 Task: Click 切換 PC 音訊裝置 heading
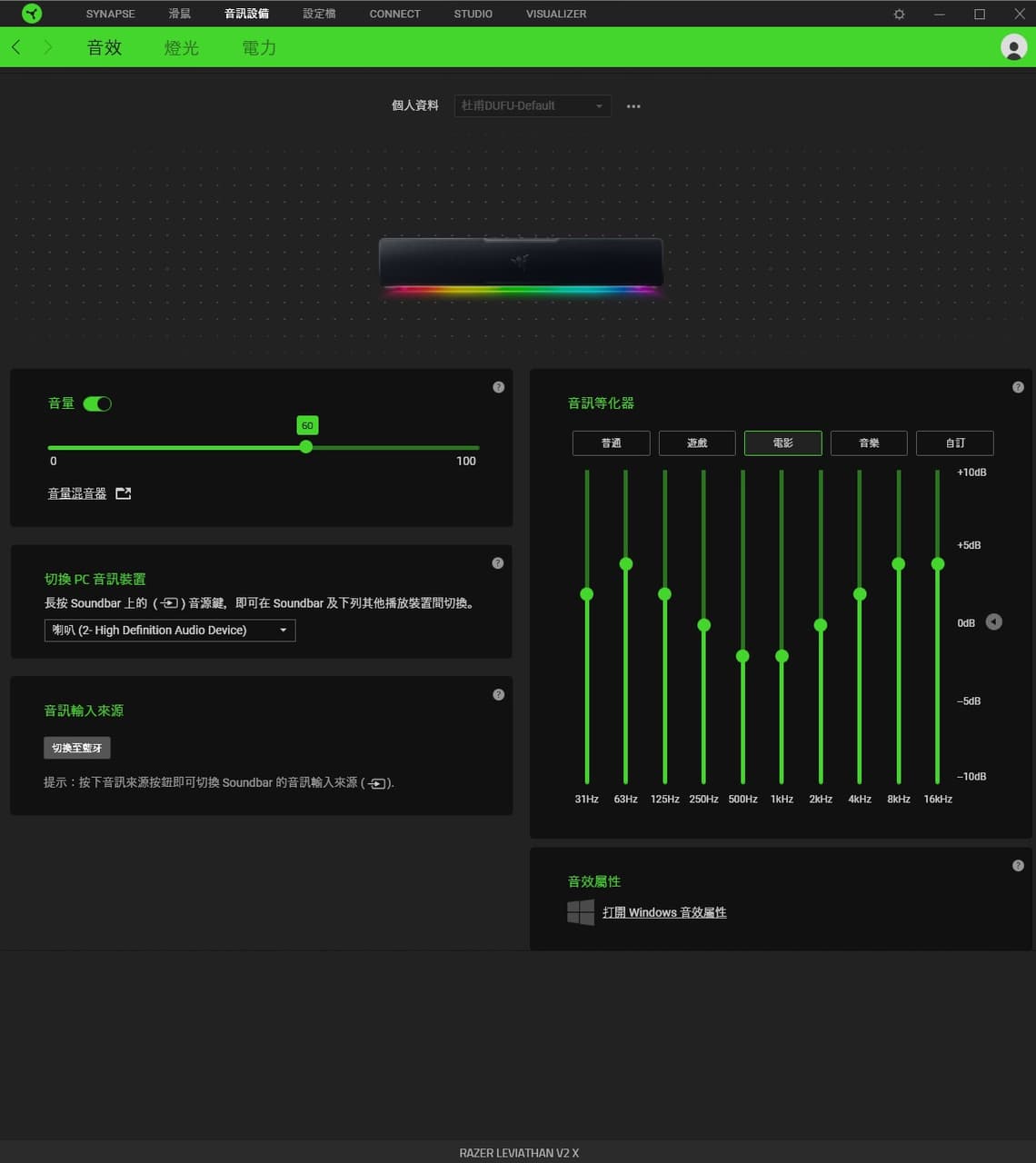pos(95,579)
